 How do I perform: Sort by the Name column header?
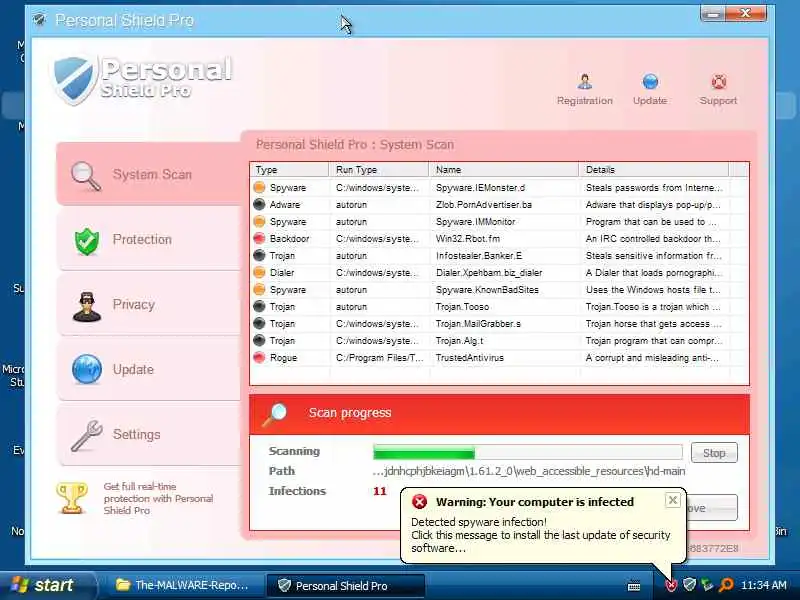504,170
